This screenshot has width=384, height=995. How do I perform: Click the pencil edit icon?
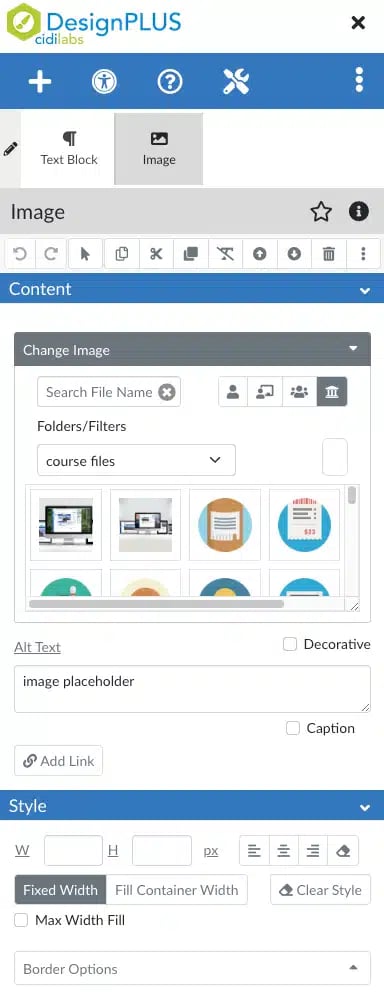[10, 150]
